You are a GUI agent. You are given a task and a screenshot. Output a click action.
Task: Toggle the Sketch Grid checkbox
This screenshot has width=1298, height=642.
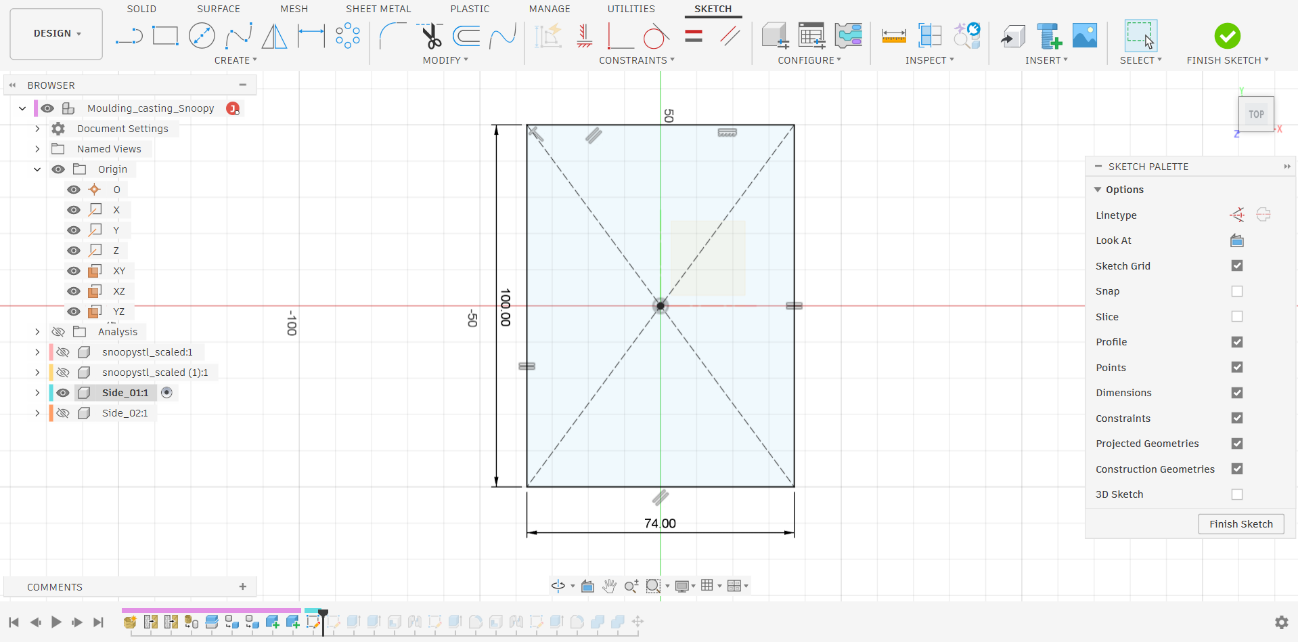[1237, 266]
